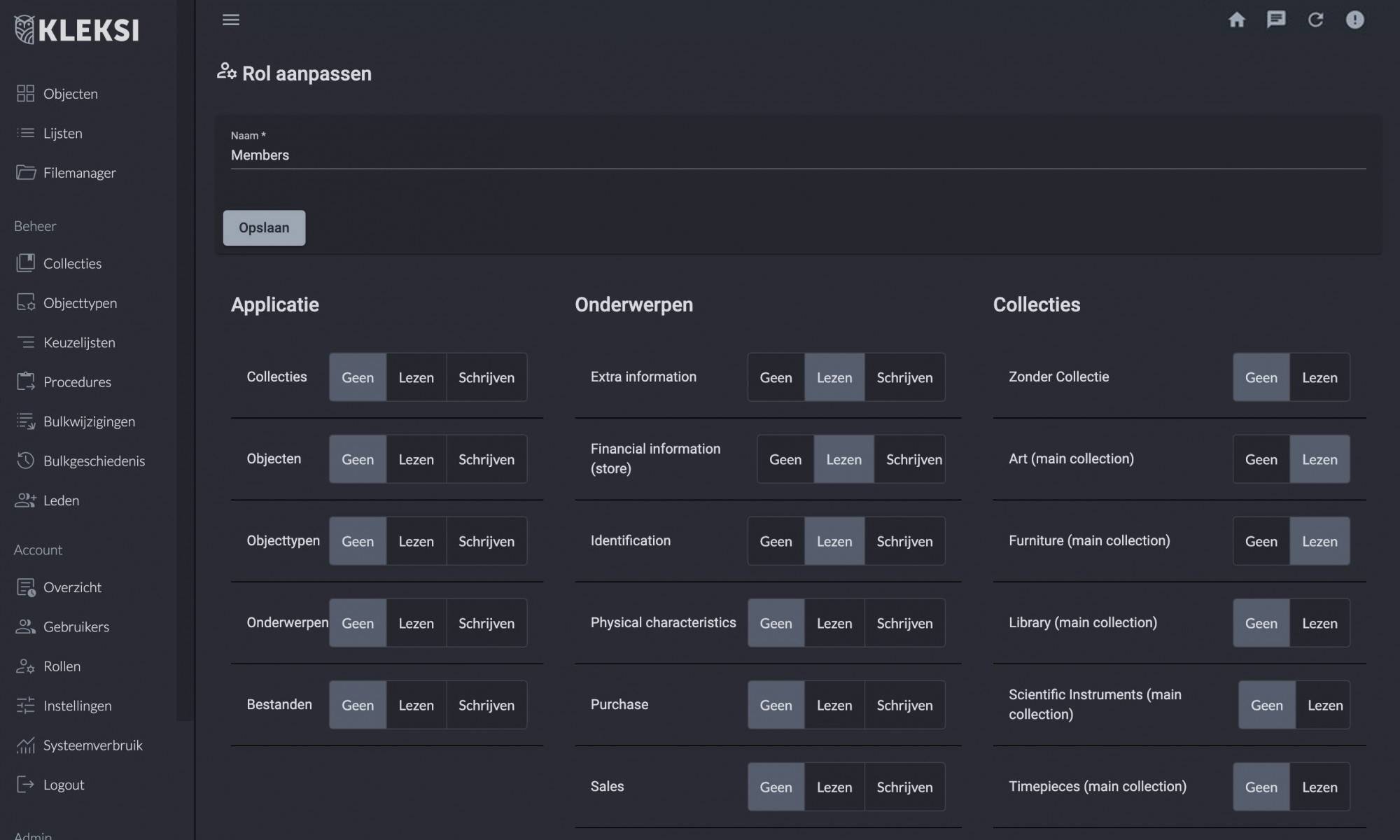Set Art main collection to Geen
The height and width of the screenshot is (840, 1400).
(x=1261, y=459)
